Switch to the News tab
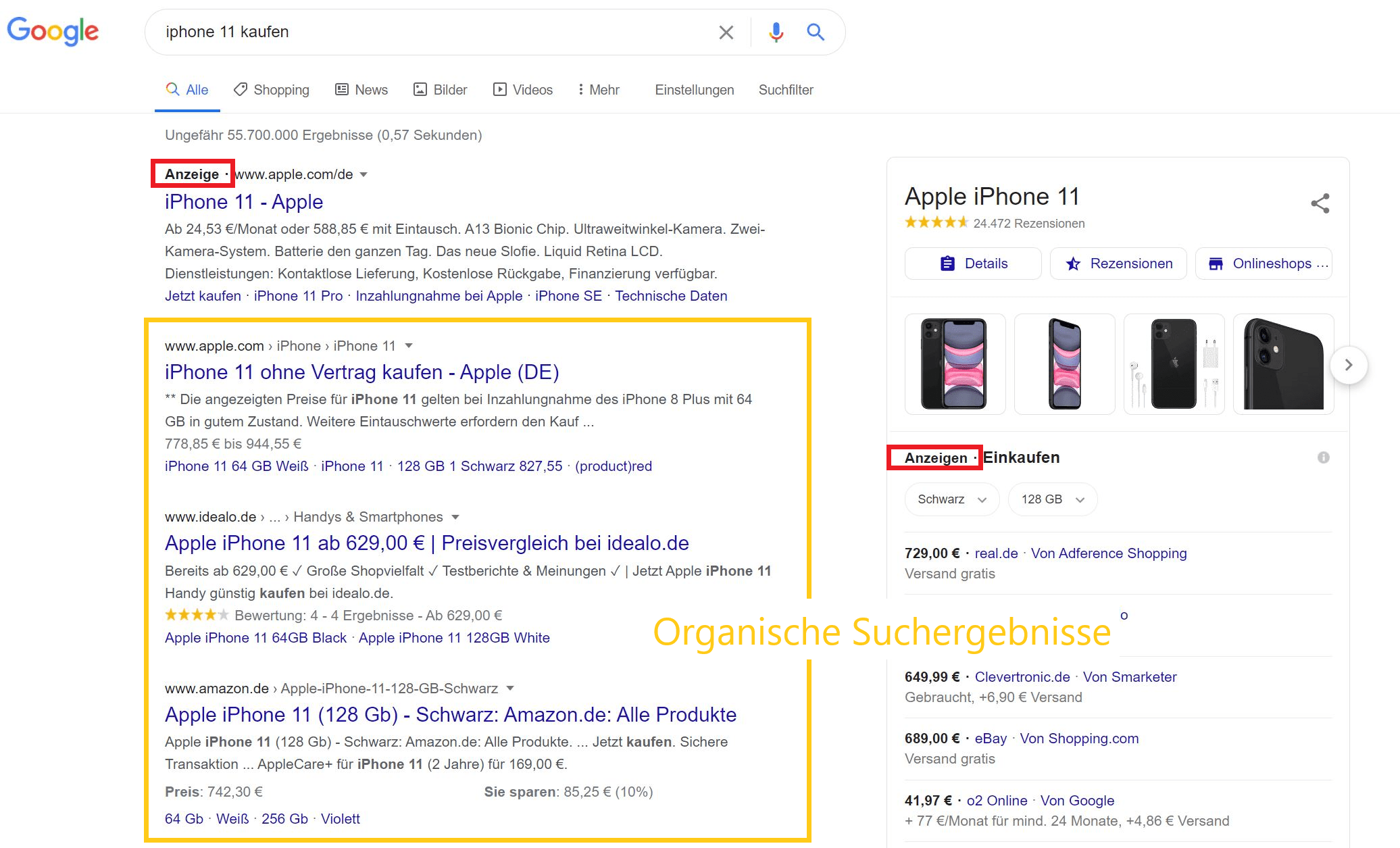The width and height of the screenshot is (1400, 848). pyautogui.click(x=361, y=90)
